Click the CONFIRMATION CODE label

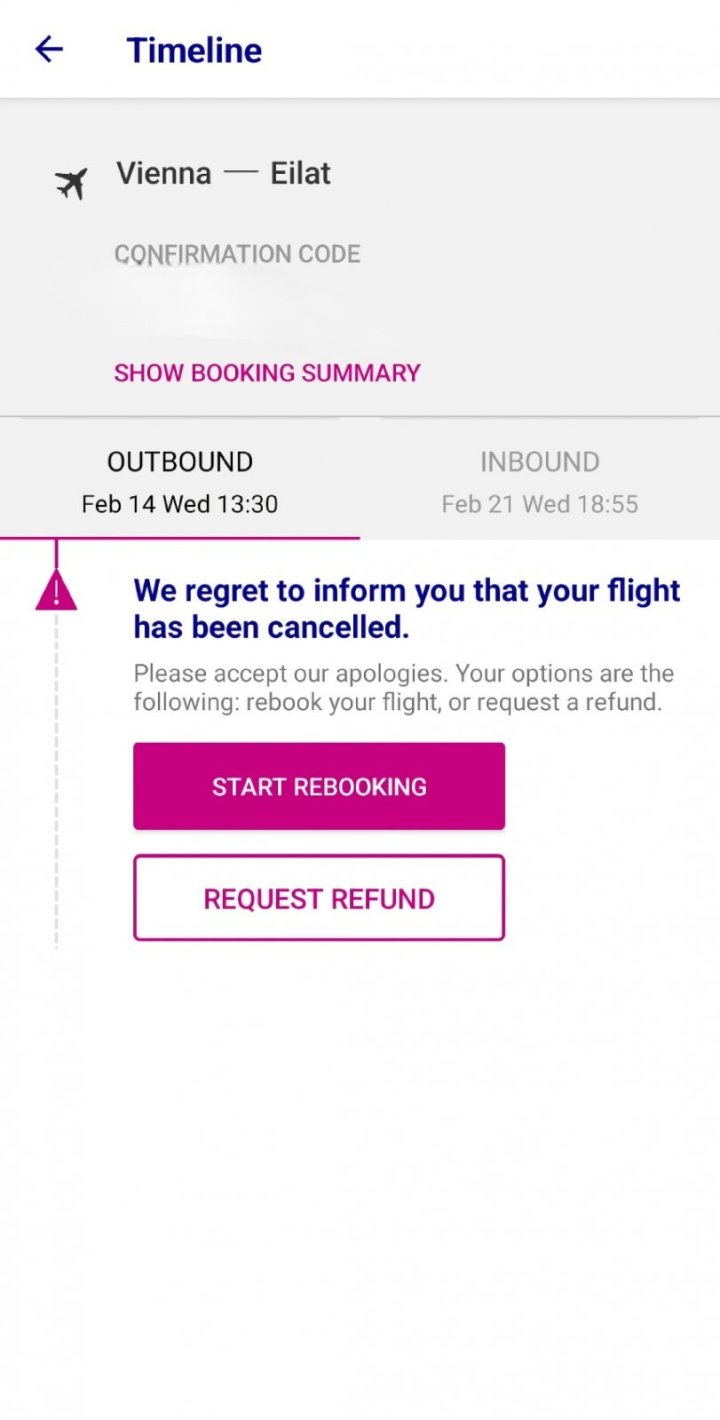coord(237,254)
